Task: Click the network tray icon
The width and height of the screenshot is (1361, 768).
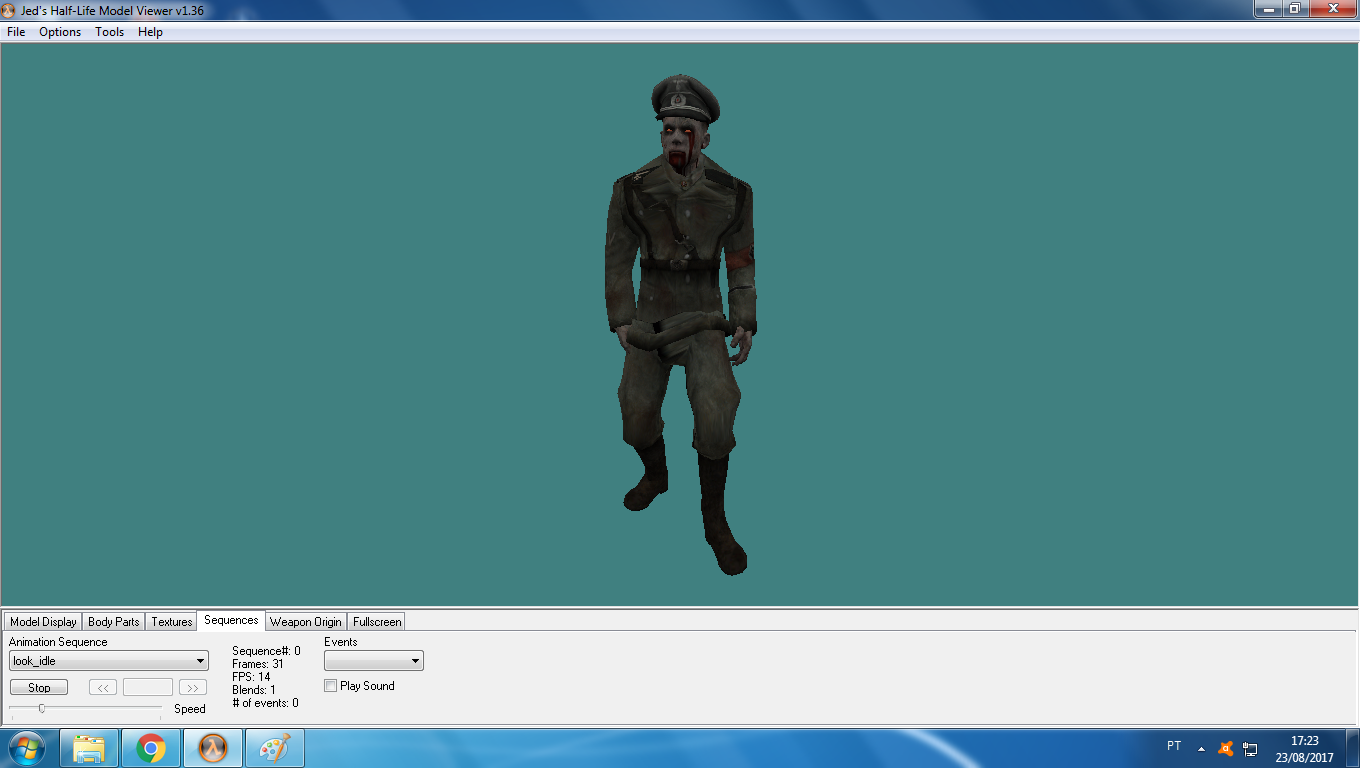Action: coord(1251,748)
